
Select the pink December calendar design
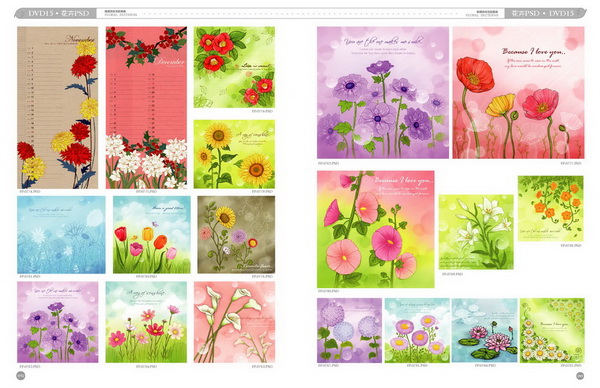146,108
